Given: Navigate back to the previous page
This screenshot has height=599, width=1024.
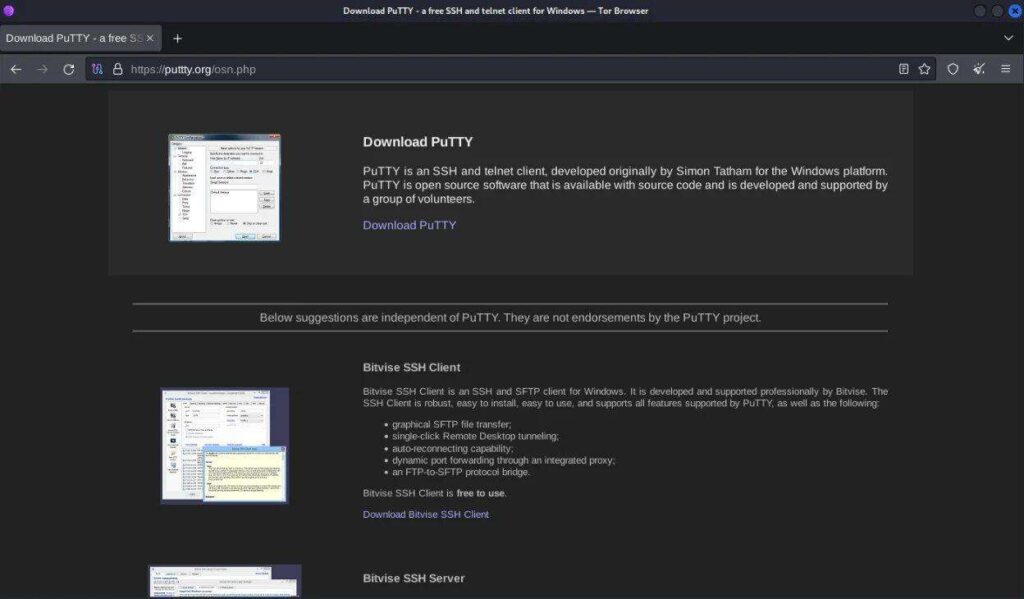Looking at the screenshot, I should [x=16, y=69].
